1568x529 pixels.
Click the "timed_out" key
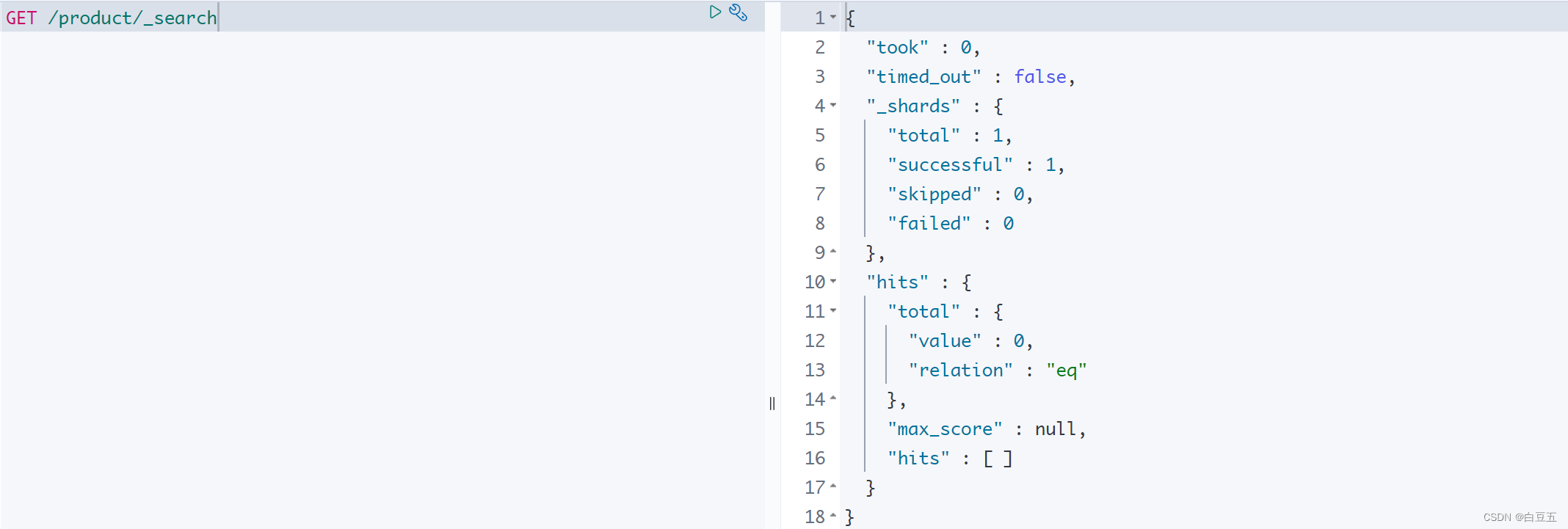click(x=923, y=77)
